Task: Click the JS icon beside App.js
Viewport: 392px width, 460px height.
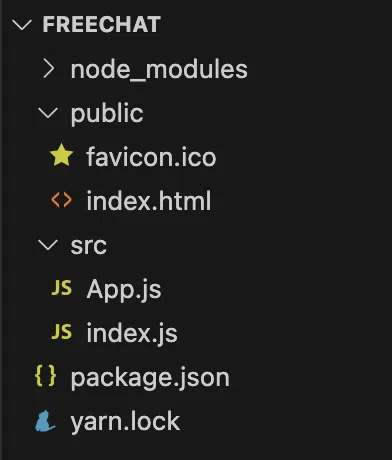Action: coord(62,288)
